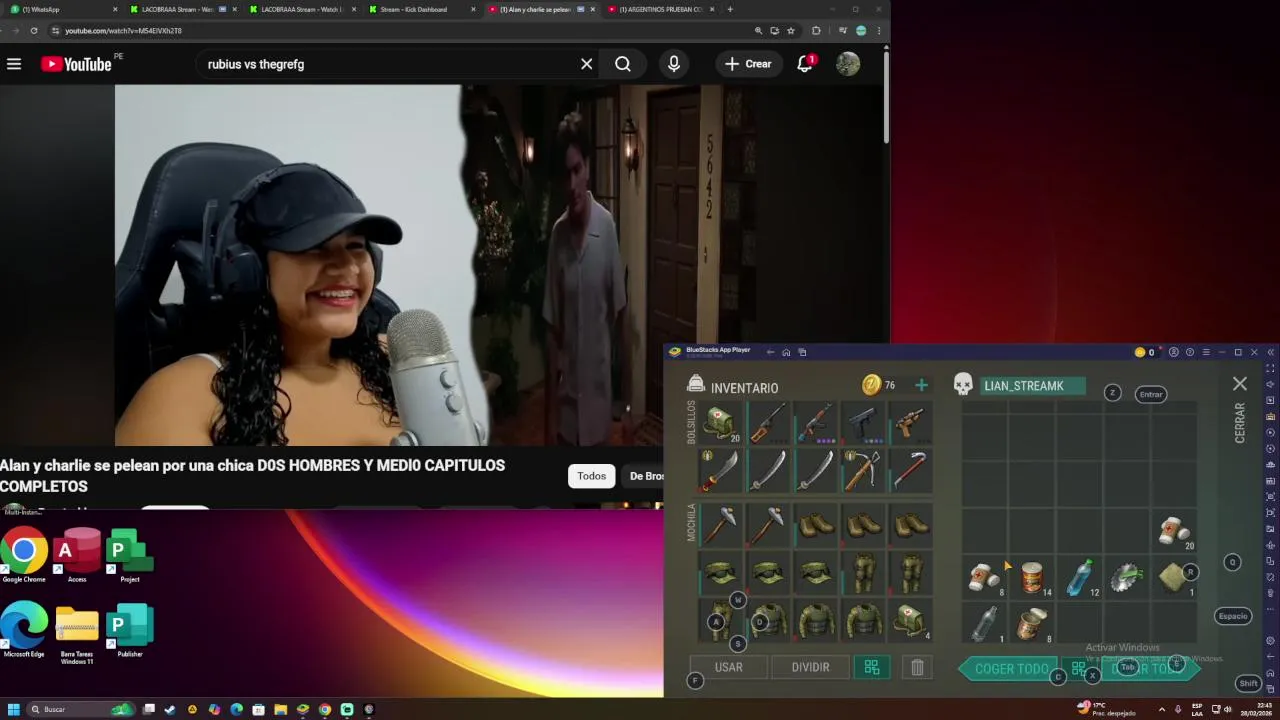Click the voice search microphone icon
The height and width of the screenshot is (720, 1280).
tap(674, 64)
